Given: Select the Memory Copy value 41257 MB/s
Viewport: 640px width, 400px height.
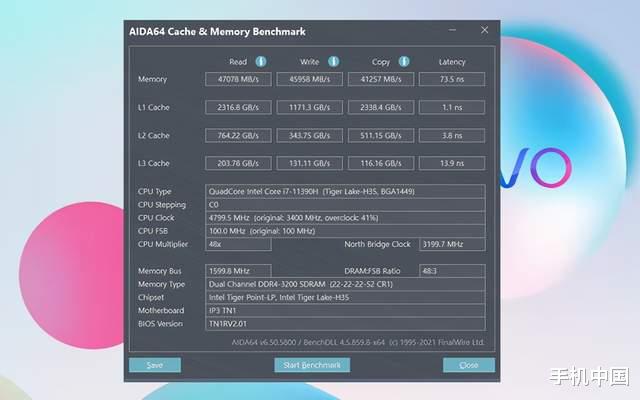Looking at the screenshot, I should click(x=381, y=79).
